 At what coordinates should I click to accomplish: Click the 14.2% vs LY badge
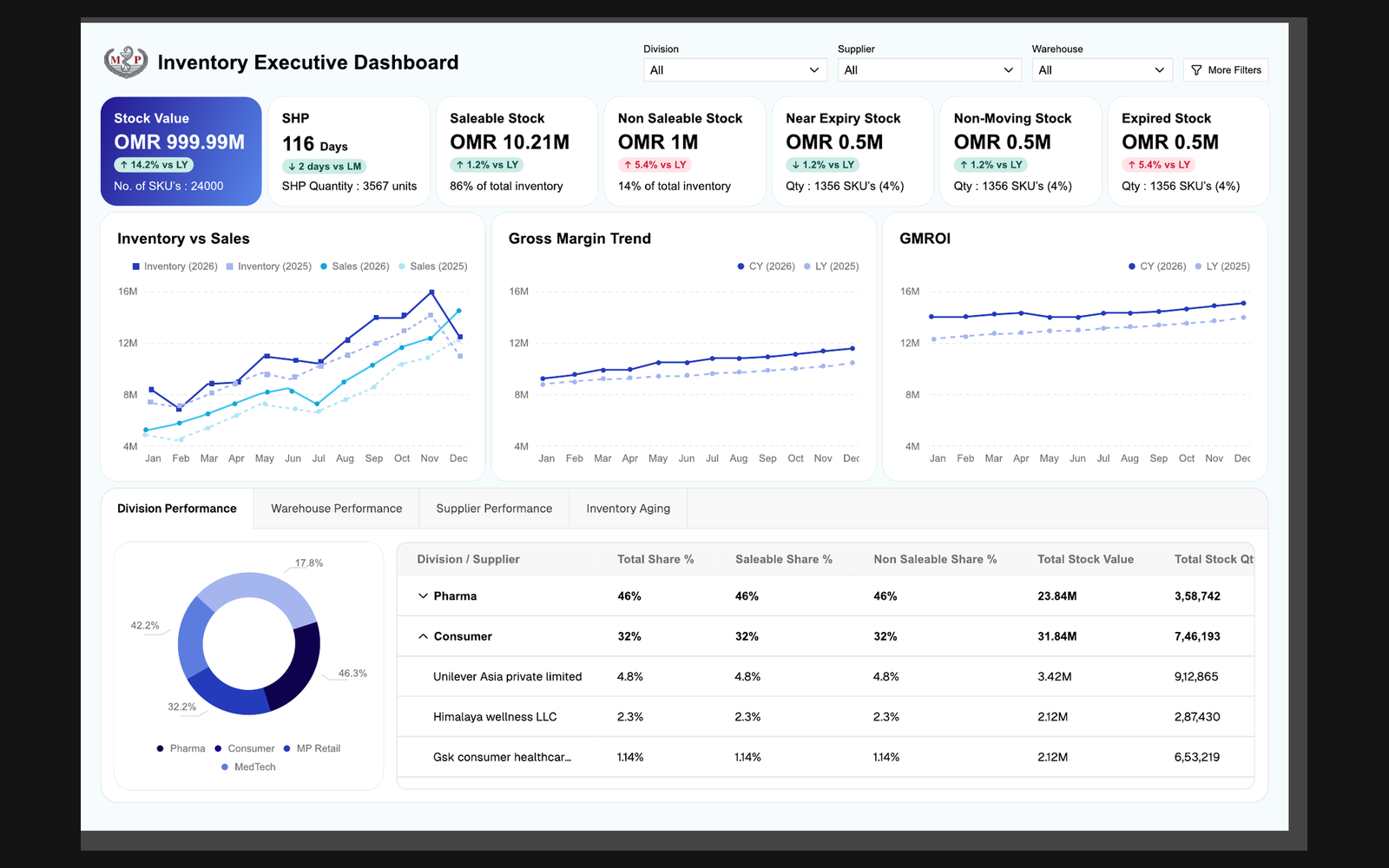click(154, 165)
